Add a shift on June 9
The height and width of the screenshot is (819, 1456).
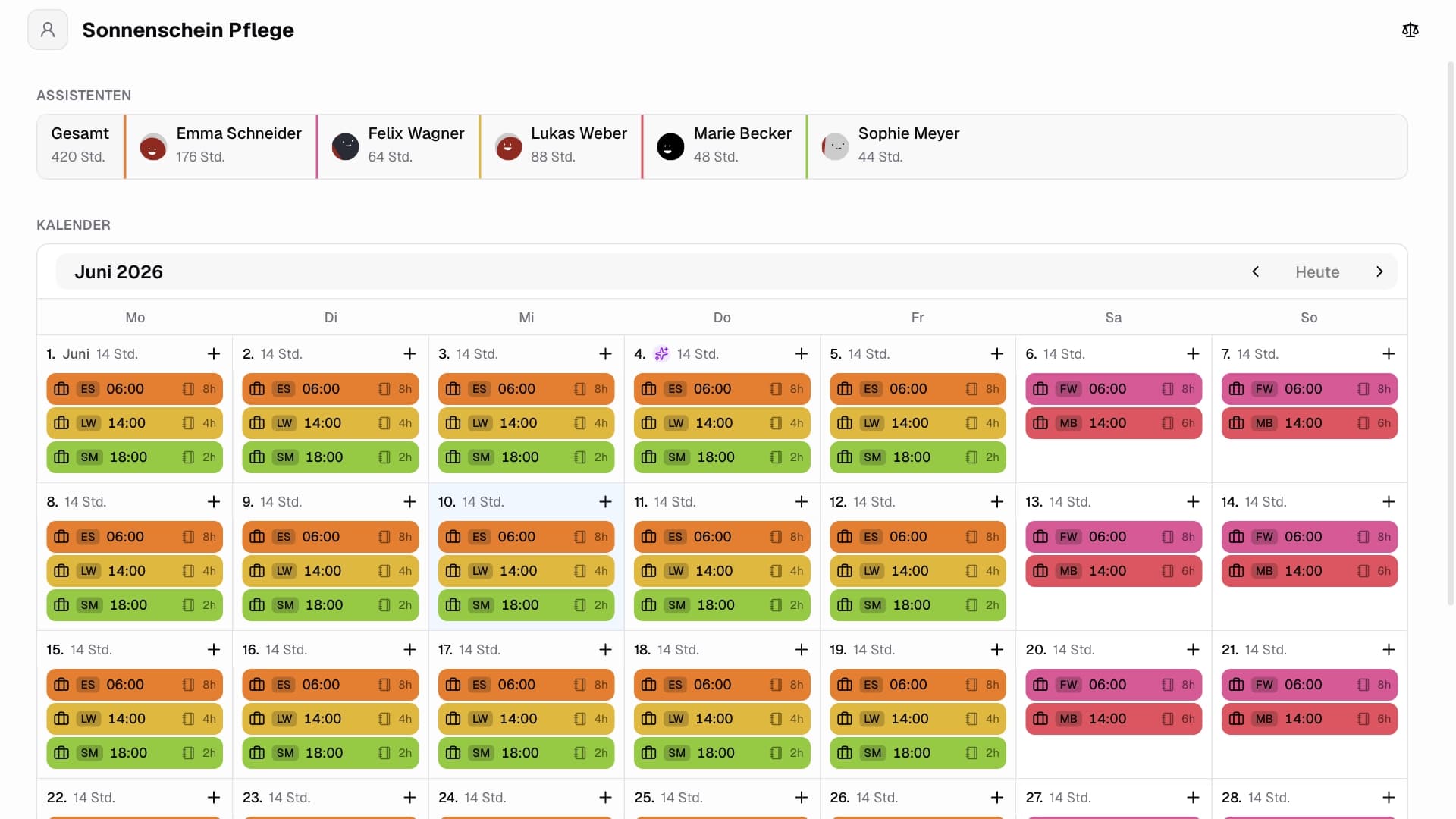pos(409,502)
